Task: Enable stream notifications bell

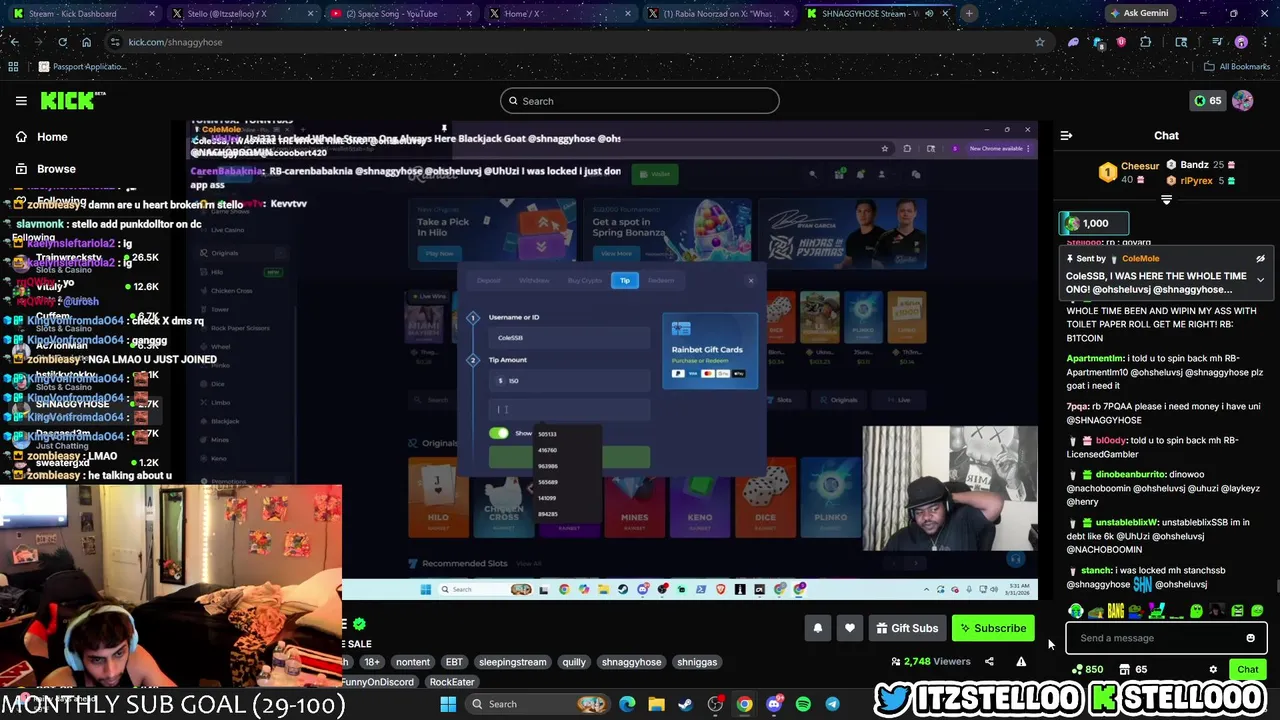Action: (817, 628)
